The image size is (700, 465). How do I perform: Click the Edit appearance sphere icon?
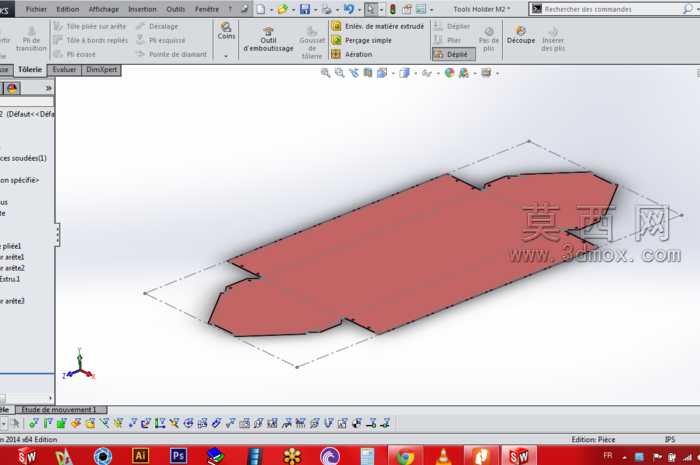tap(450, 73)
